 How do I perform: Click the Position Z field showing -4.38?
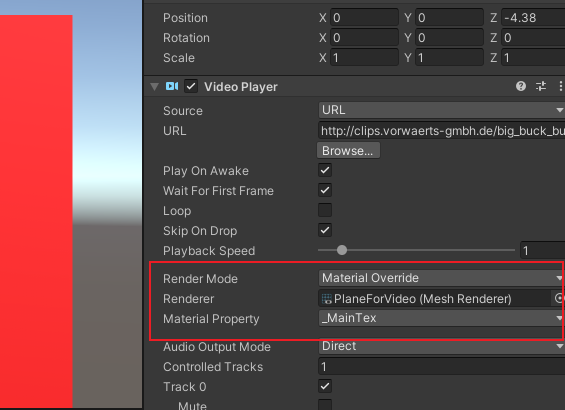pos(533,18)
